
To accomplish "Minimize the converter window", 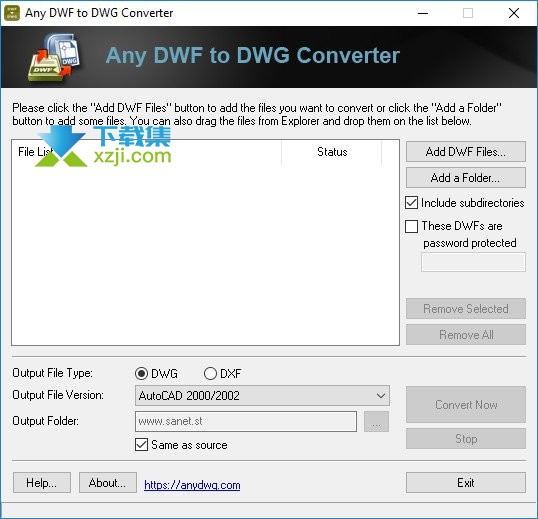I will [x=423, y=13].
